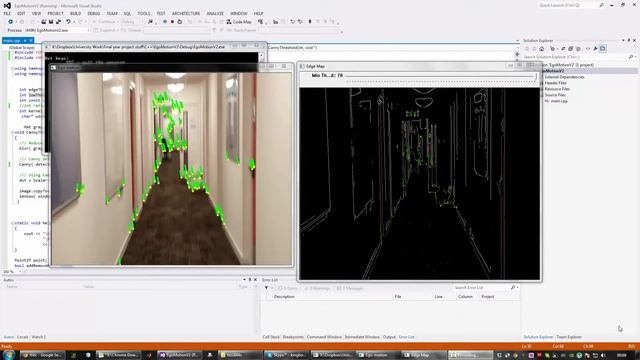Click the Skype taskbar button

click(x=286, y=355)
